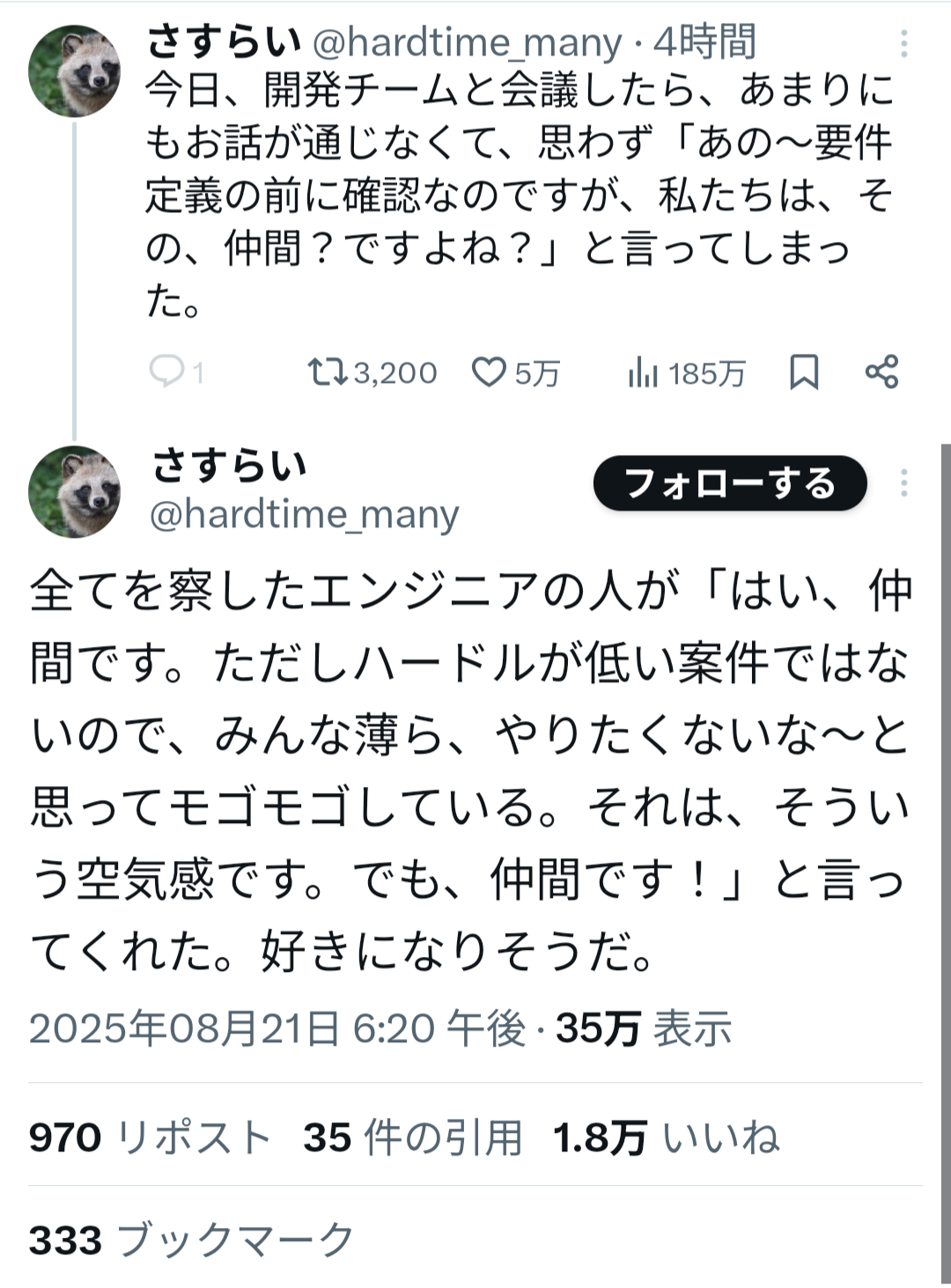Click the 333 ブックマーク count
951x1288 pixels.
click(x=191, y=1240)
